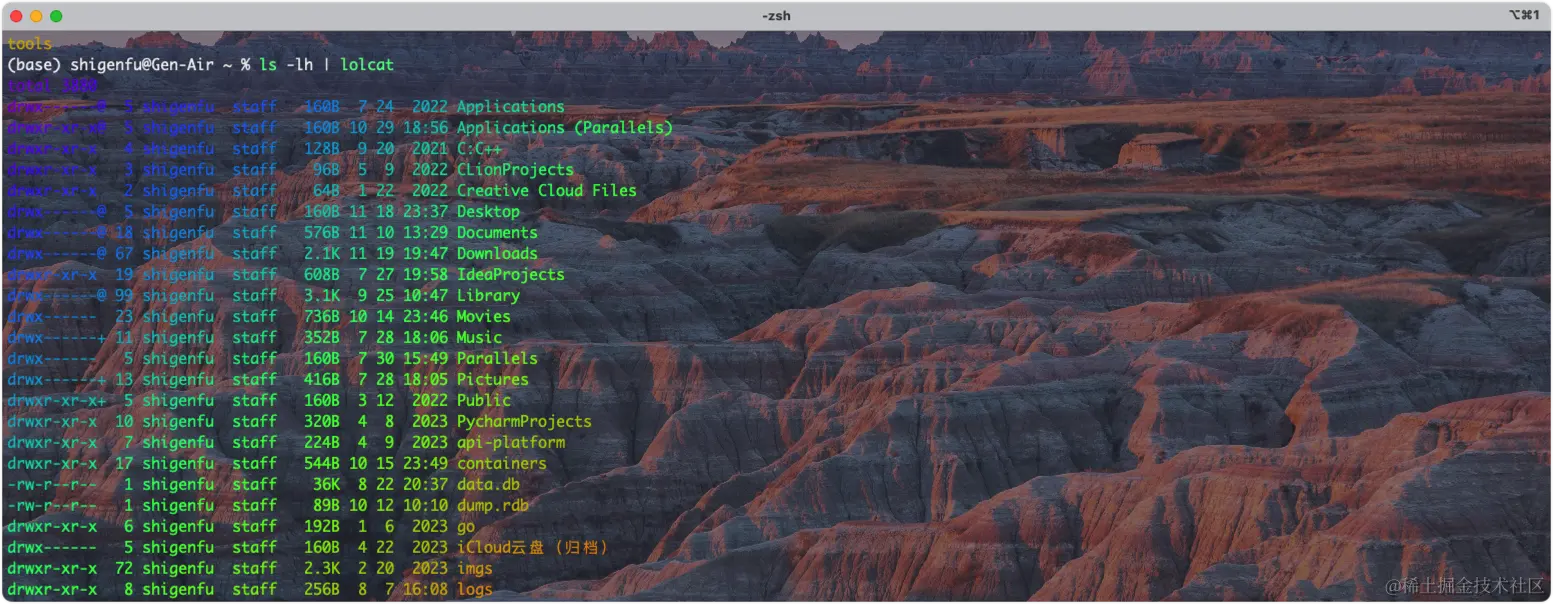Click the 'Documents' directory name
1553x604 pixels.
point(497,233)
